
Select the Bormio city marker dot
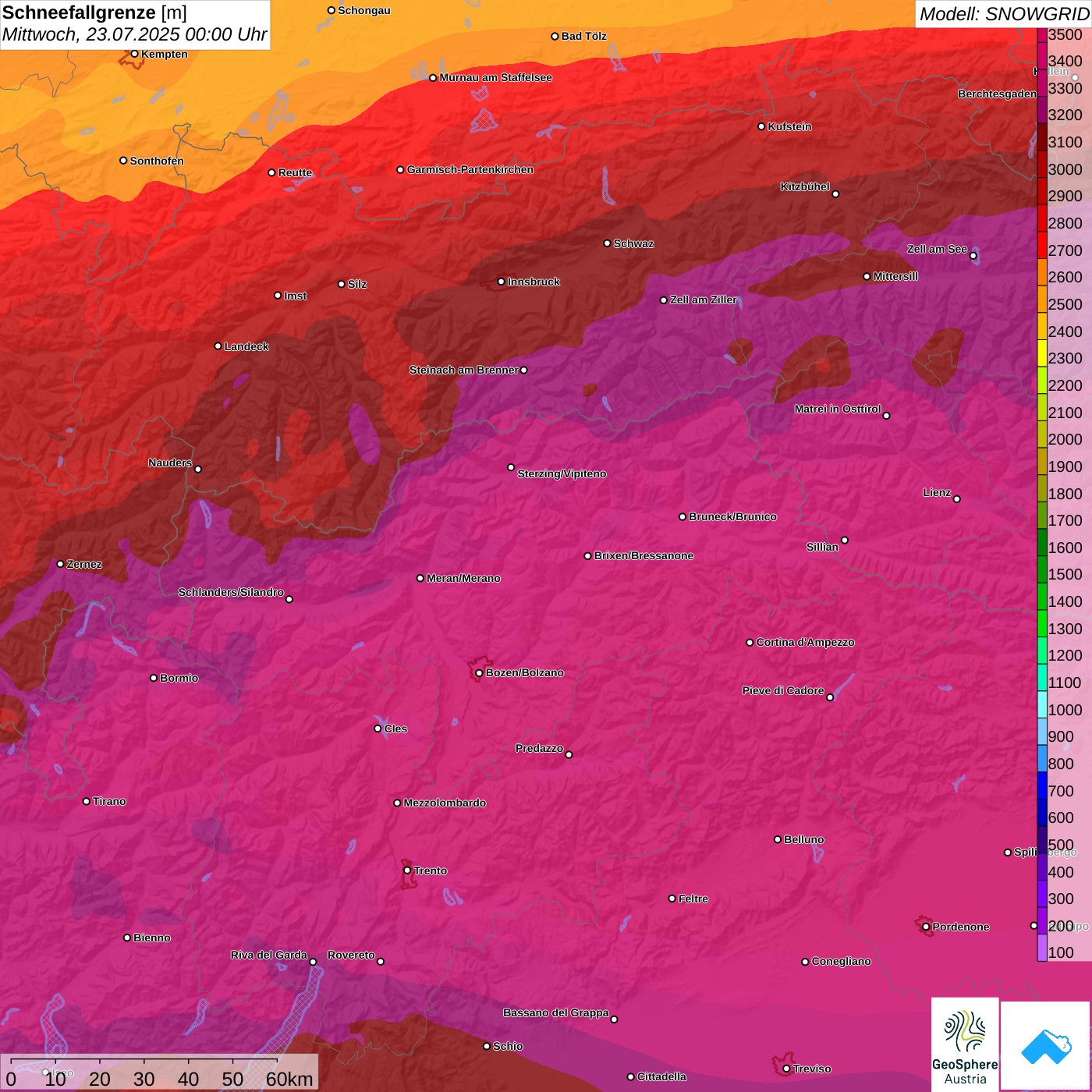(x=154, y=678)
